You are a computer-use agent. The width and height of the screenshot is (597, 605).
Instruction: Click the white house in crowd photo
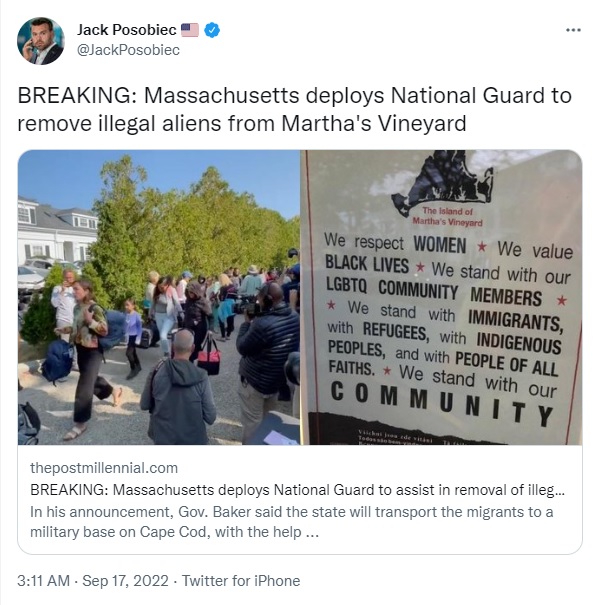pyautogui.click(x=56, y=232)
